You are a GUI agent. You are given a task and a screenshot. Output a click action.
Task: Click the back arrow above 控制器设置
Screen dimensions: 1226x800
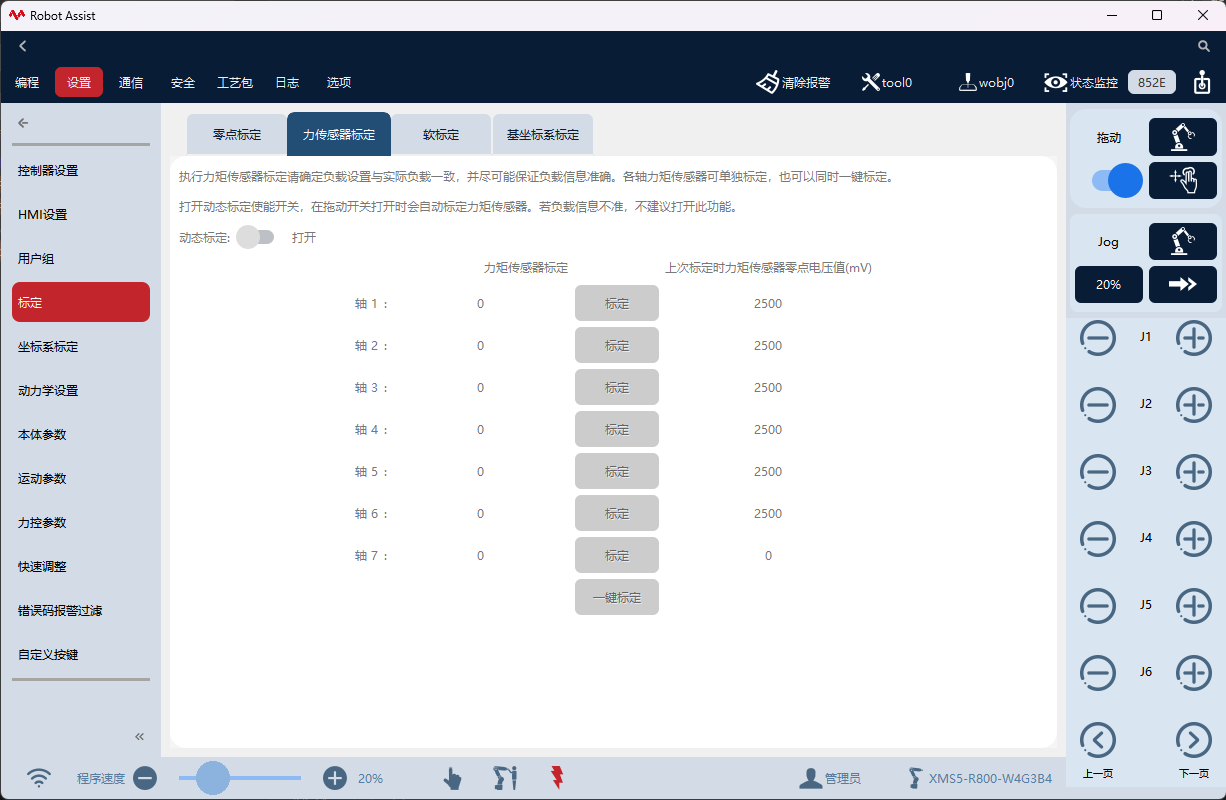pyautogui.click(x=22, y=122)
